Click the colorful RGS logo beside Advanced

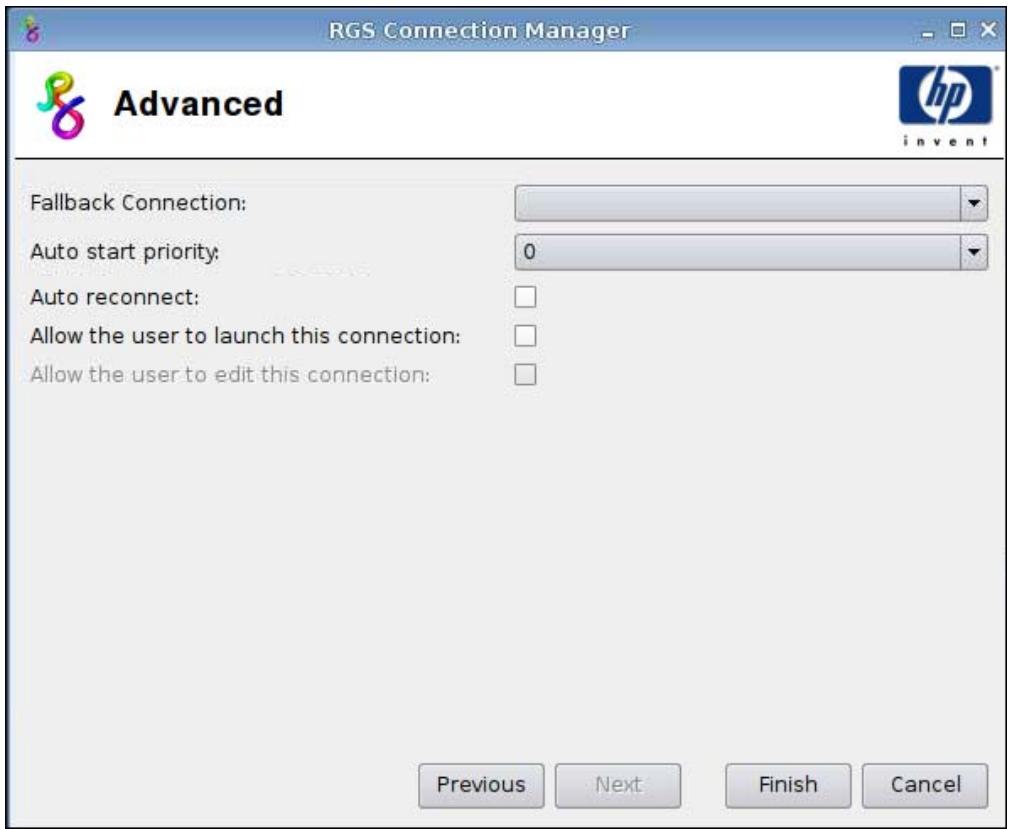click(61, 104)
